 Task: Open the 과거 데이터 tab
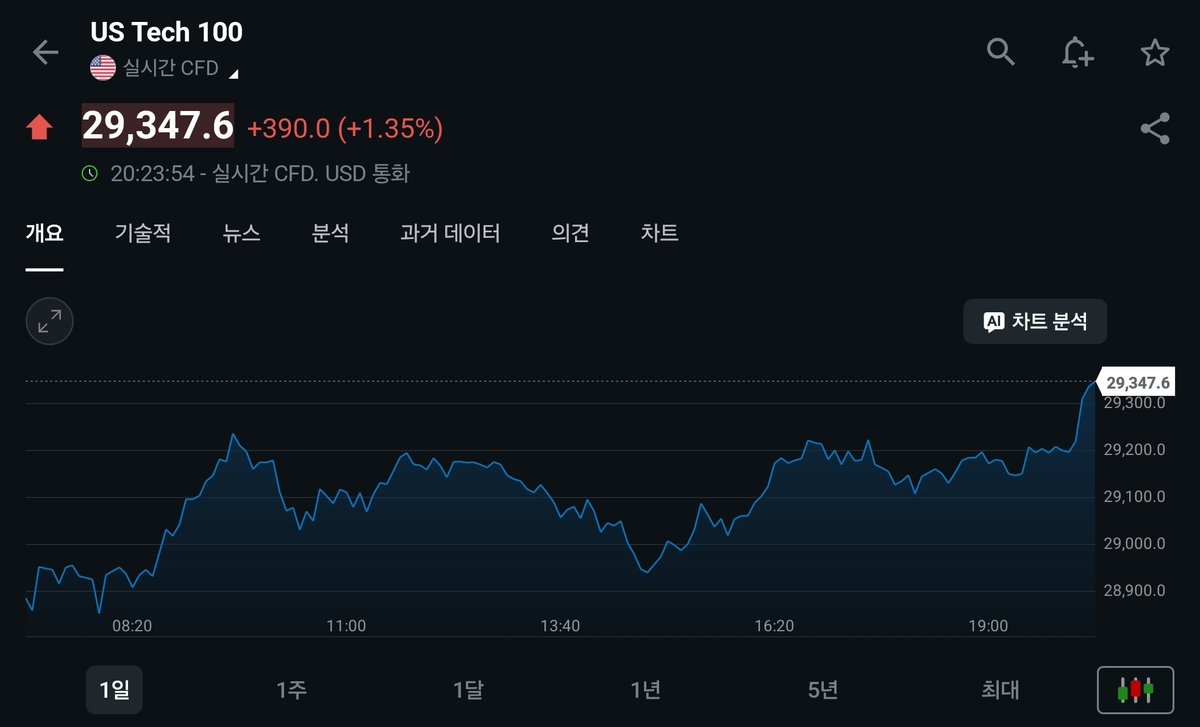[x=450, y=233]
